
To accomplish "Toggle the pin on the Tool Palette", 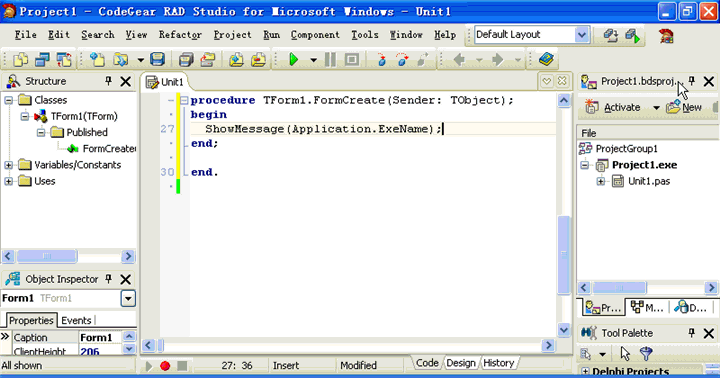I will click(692, 333).
